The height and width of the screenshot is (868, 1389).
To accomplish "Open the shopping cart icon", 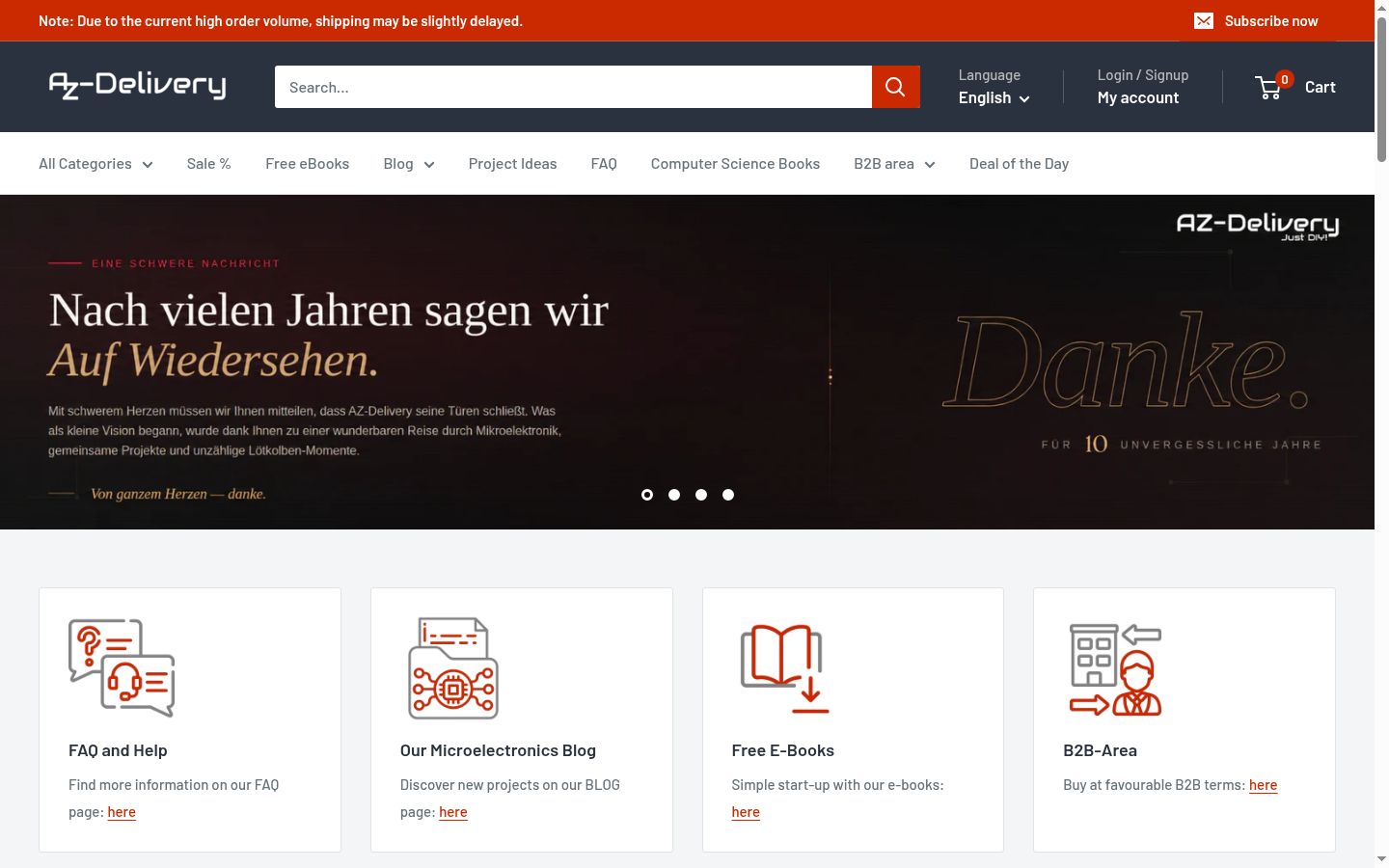I will coord(1269,88).
